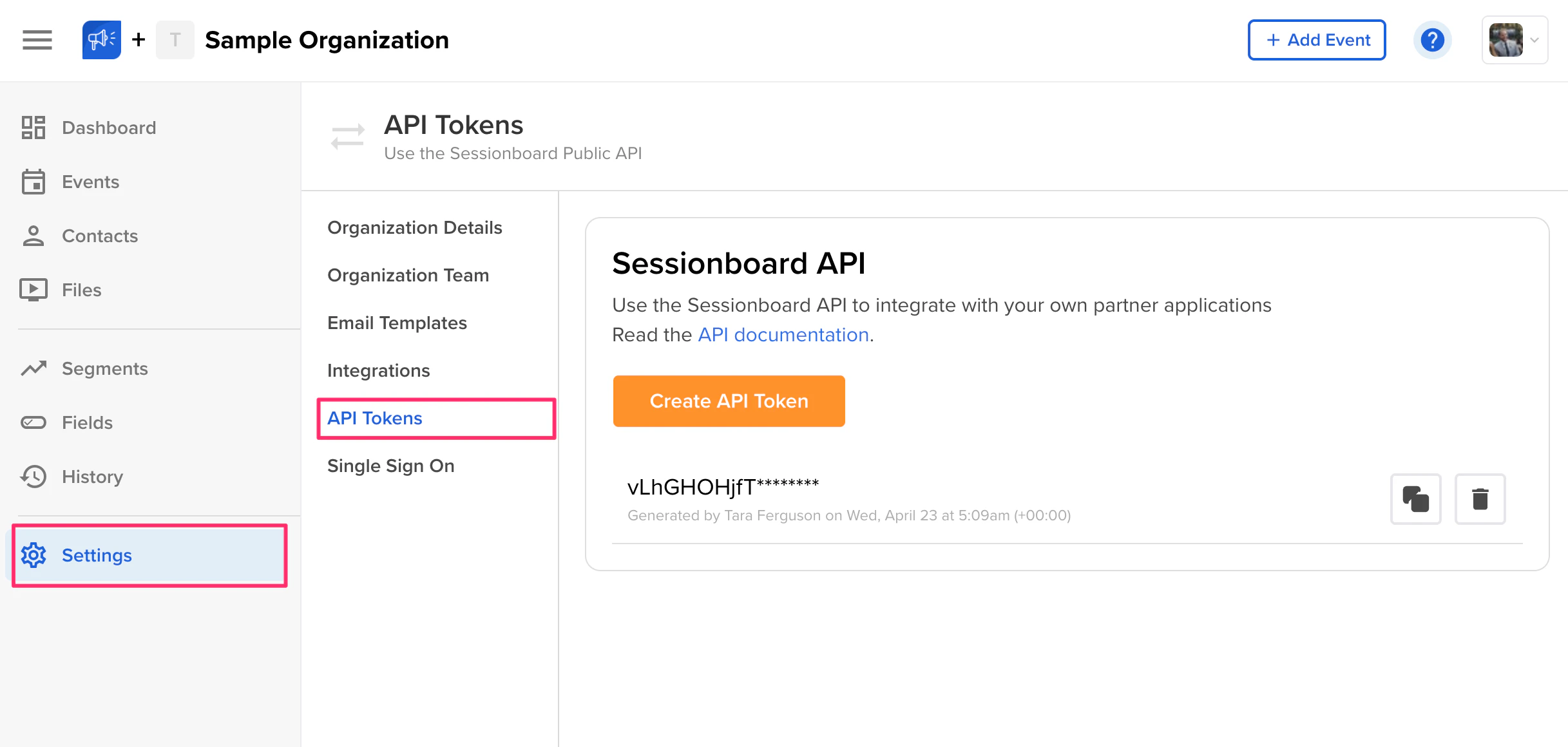The height and width of the screenshot is (747, 1568).
Task: Open the Files section
Action: tap(81, 290)
